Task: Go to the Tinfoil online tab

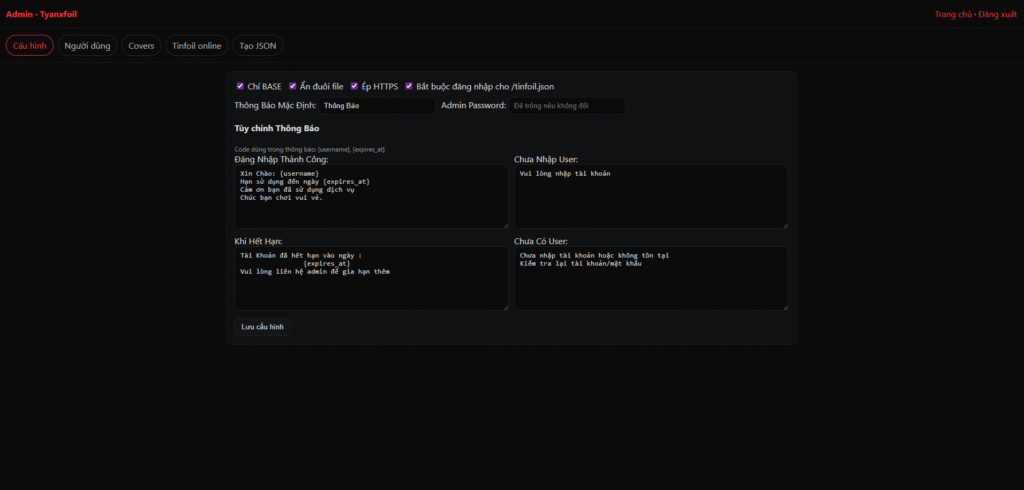Action: (x=196, y=46)
